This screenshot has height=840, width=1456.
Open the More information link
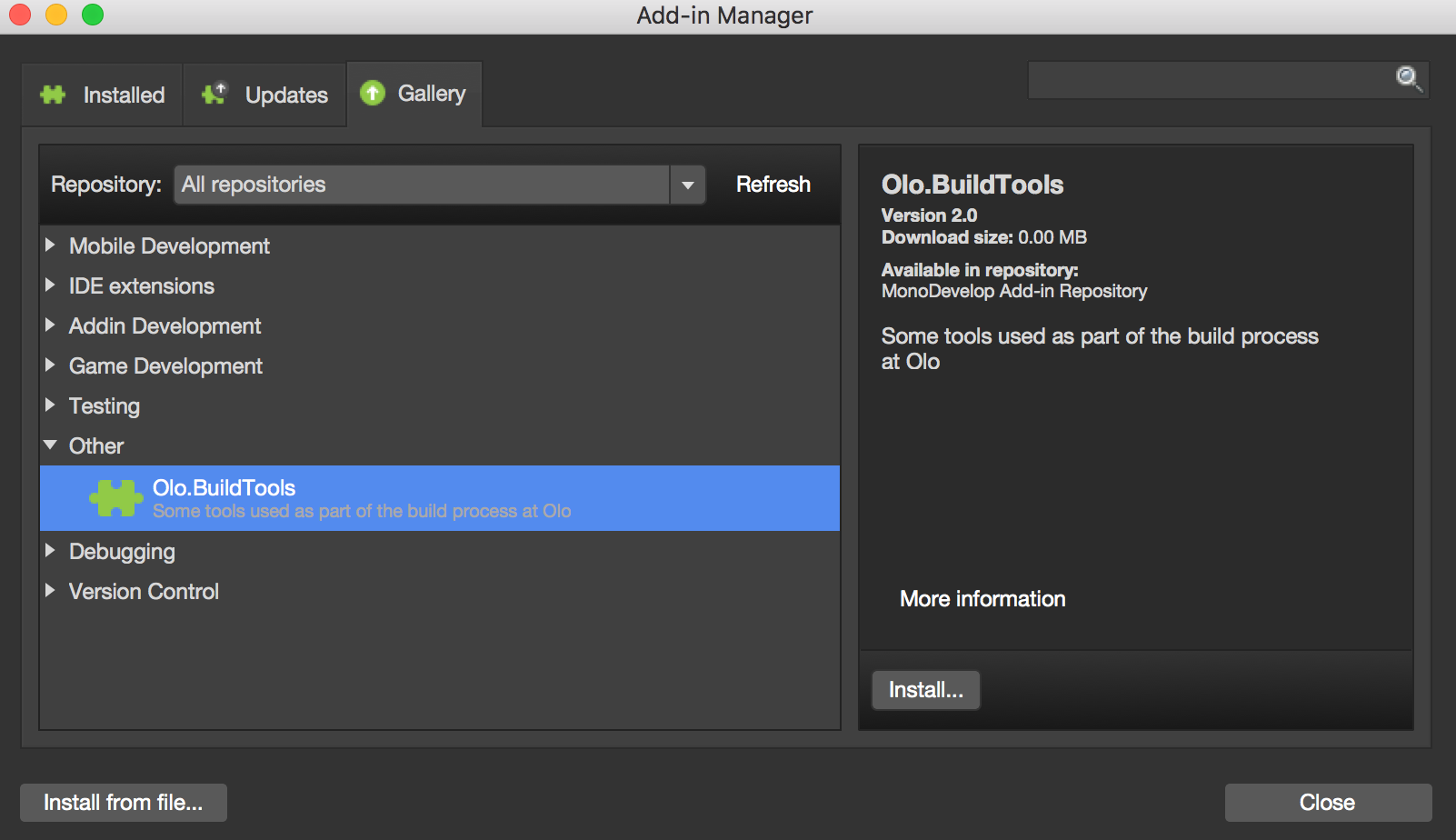point(982,599)
